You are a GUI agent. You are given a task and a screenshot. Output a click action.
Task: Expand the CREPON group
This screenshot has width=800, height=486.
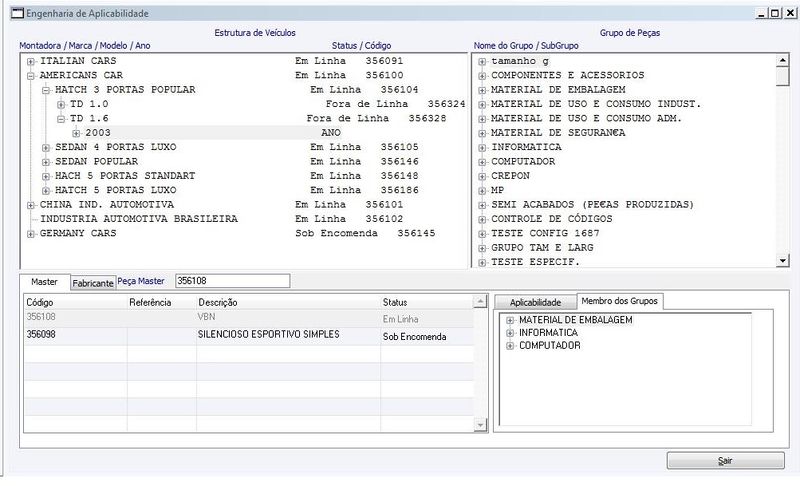tap(482, 176)
